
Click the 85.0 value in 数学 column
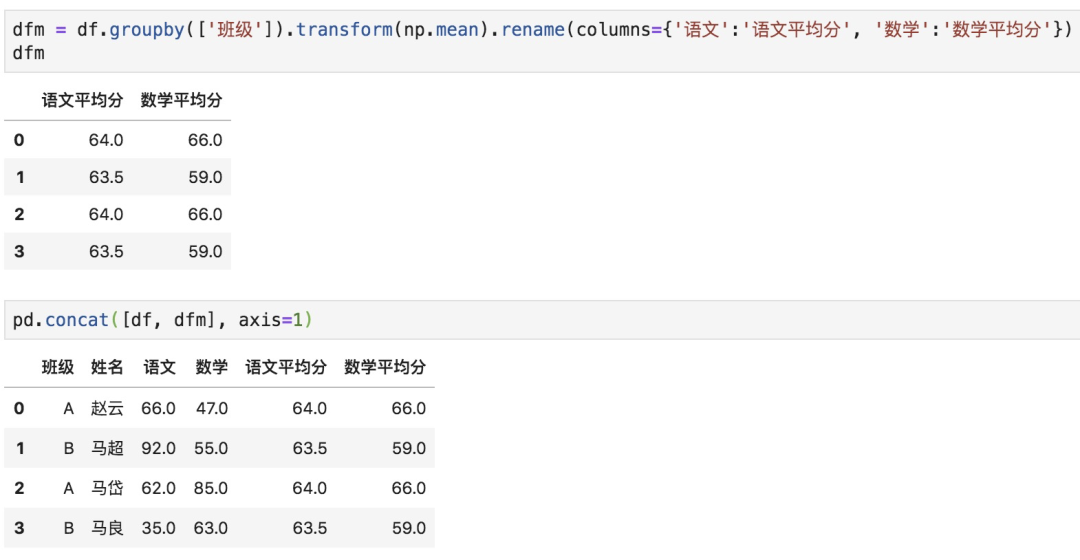coord(211,488)
